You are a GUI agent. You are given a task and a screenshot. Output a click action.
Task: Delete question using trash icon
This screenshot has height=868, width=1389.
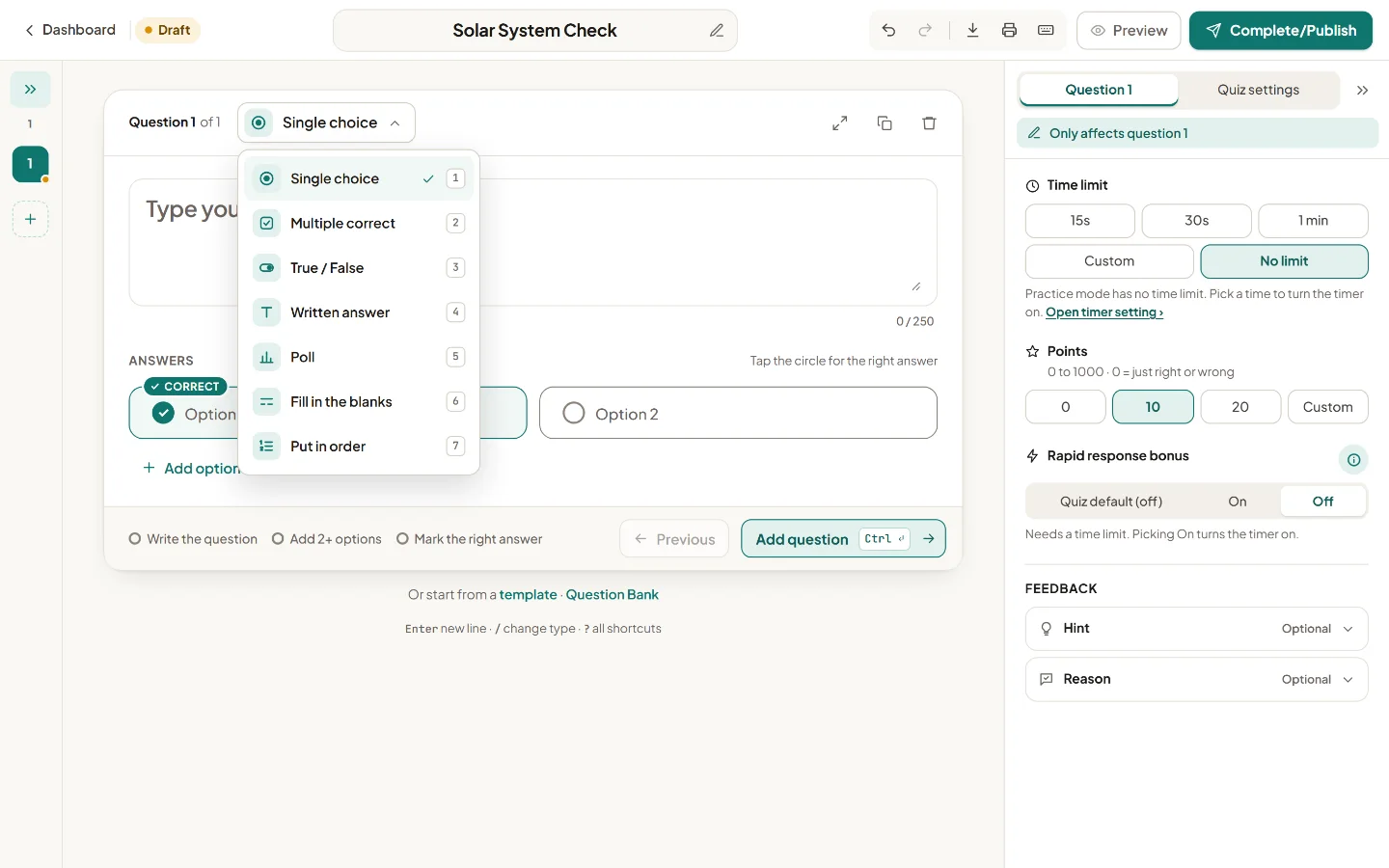(929, 123)
